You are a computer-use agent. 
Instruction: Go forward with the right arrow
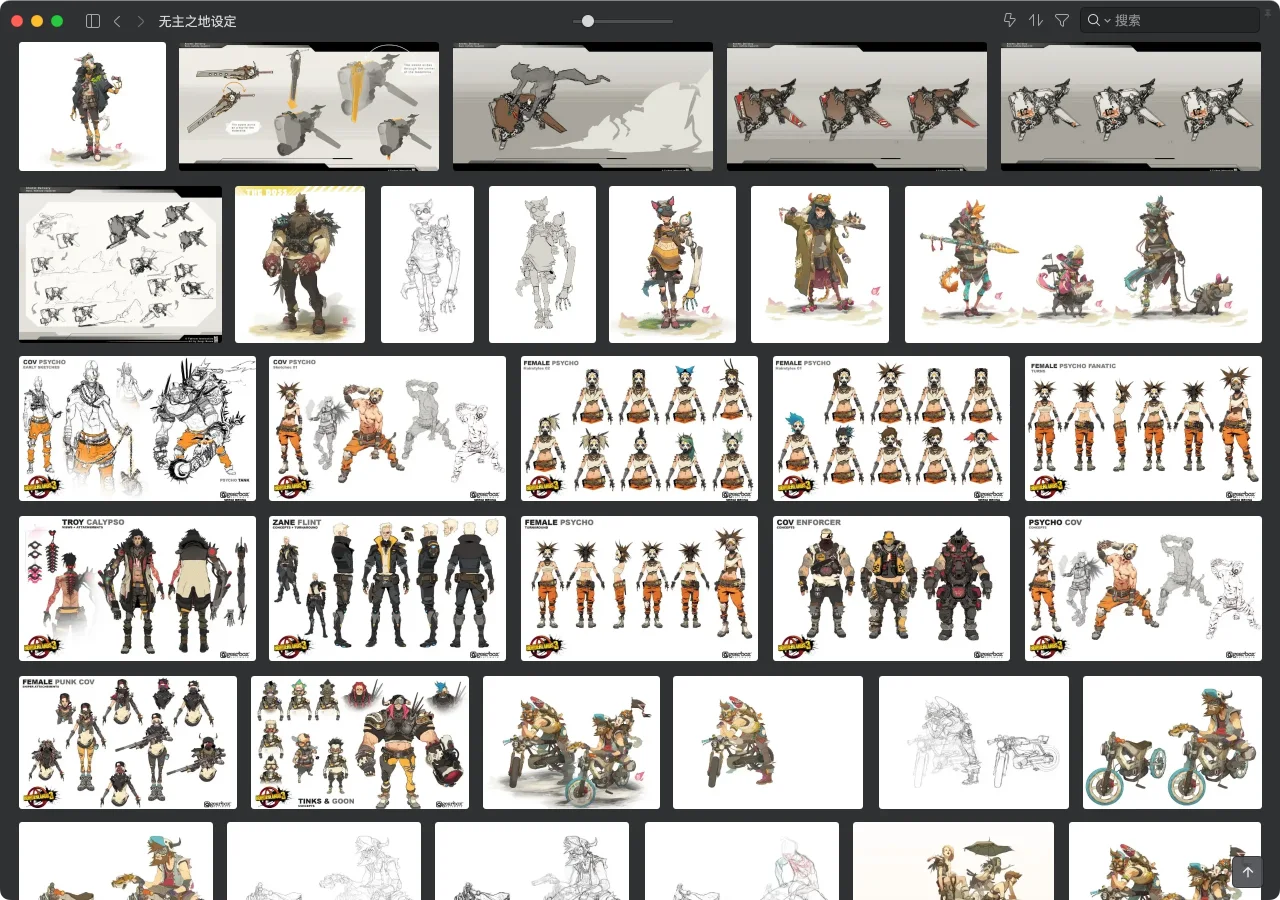pos(140,21)
